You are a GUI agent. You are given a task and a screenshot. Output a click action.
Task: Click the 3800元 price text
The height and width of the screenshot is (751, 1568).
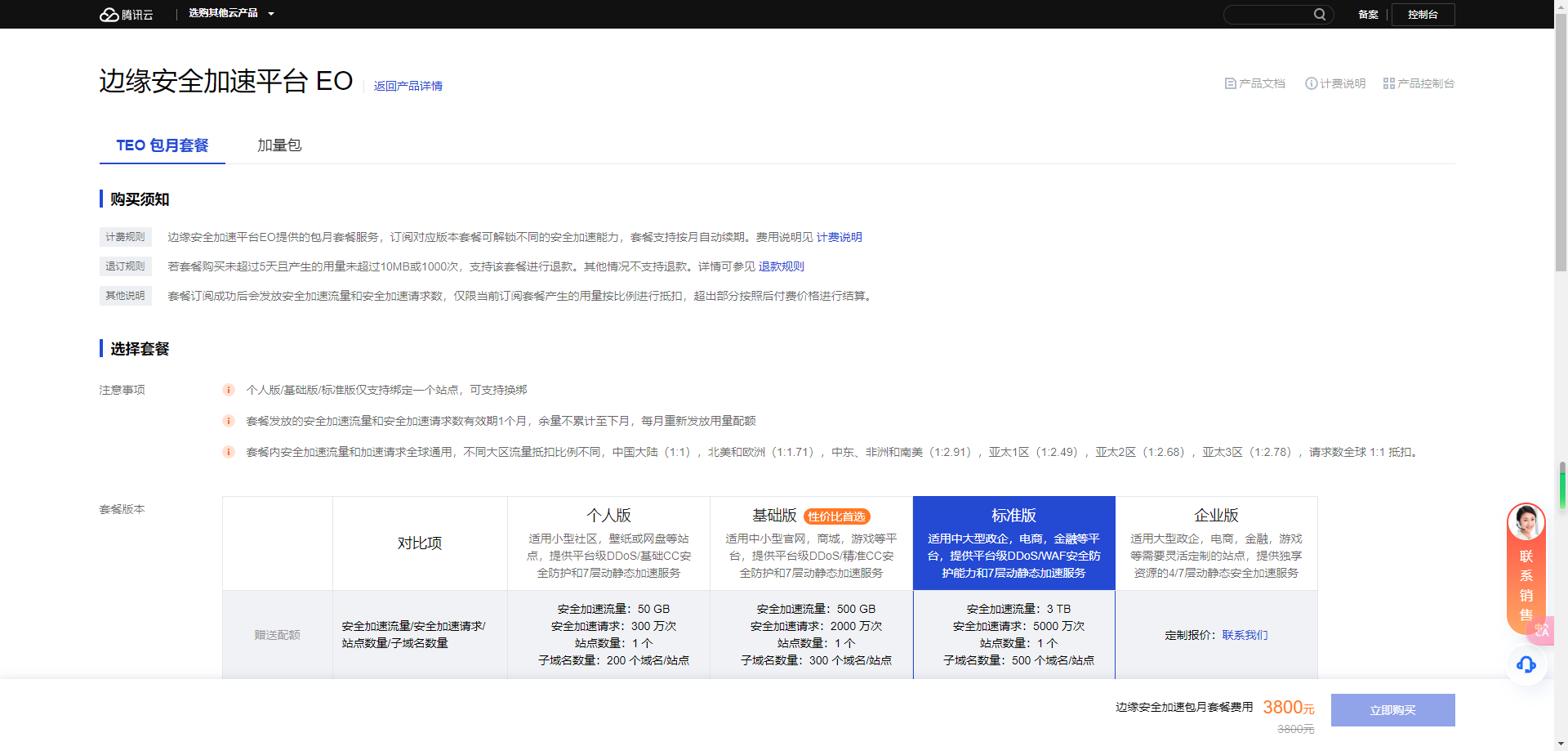1289,707
